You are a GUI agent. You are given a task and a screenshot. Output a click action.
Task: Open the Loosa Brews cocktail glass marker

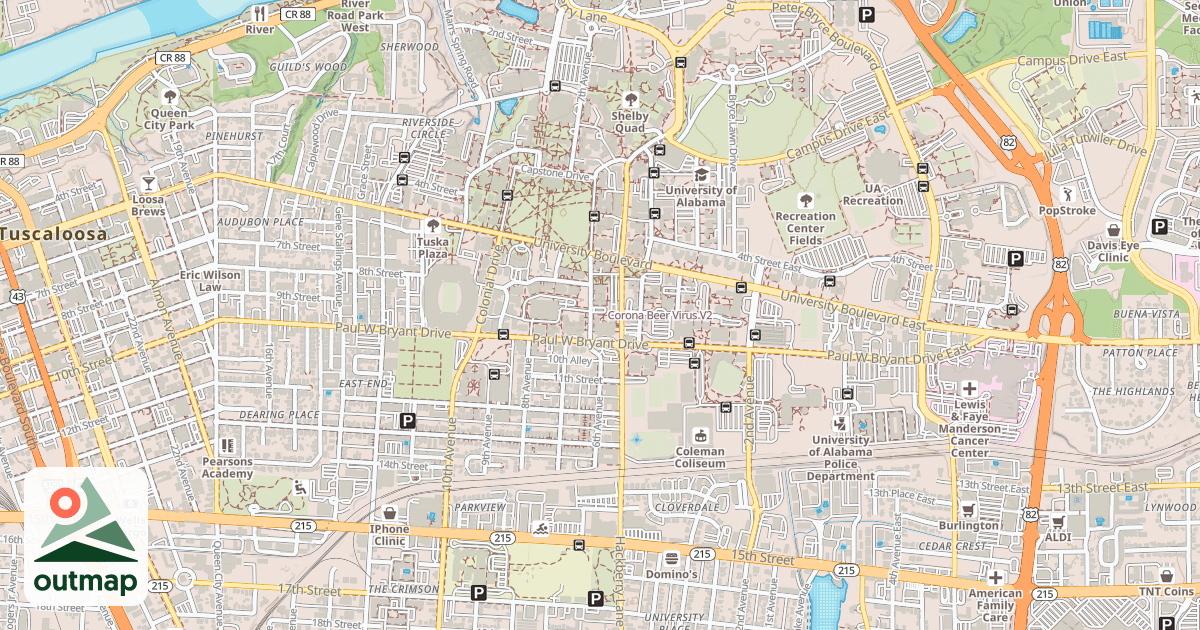point(149,183)
